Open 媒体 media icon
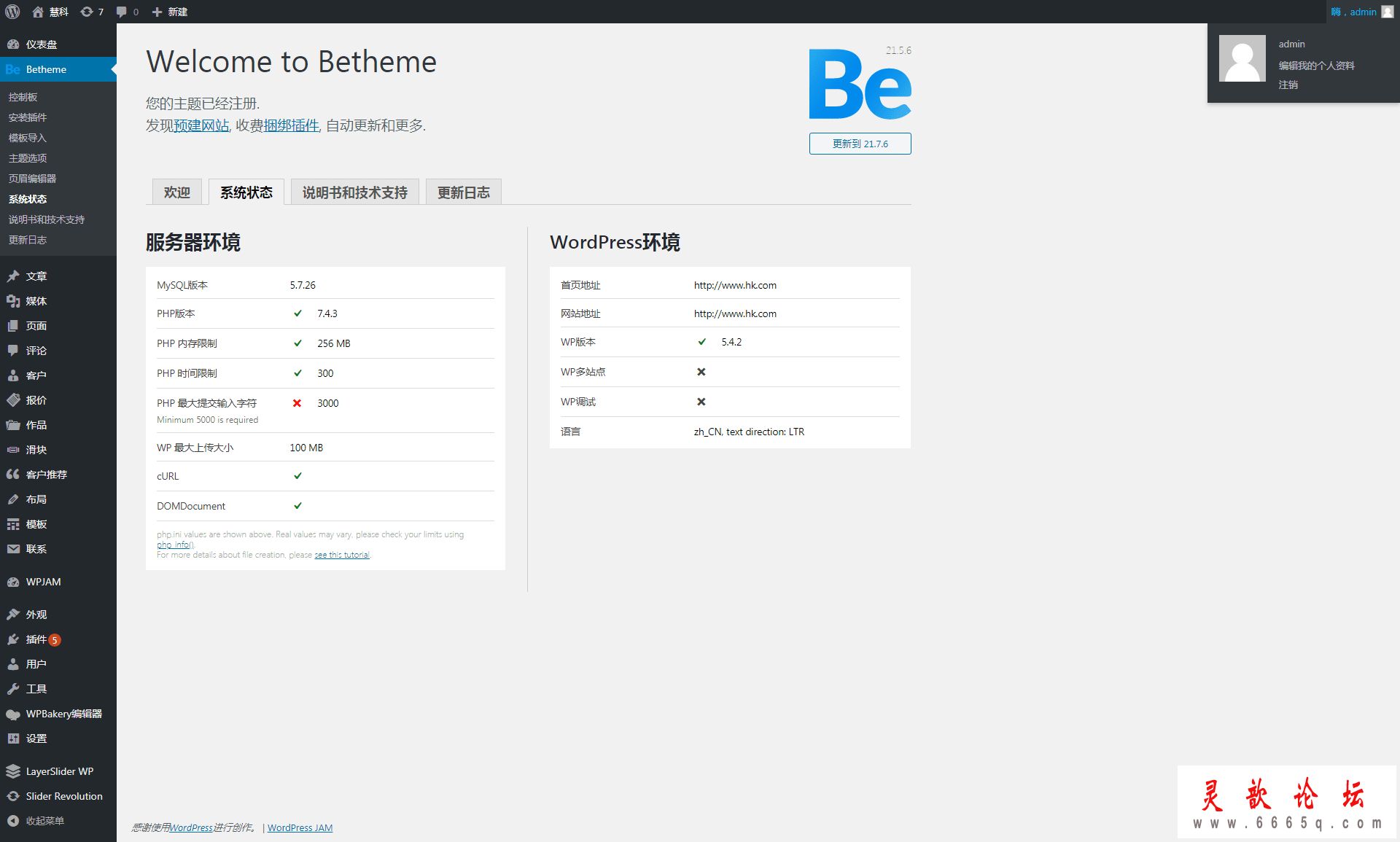 13,301
